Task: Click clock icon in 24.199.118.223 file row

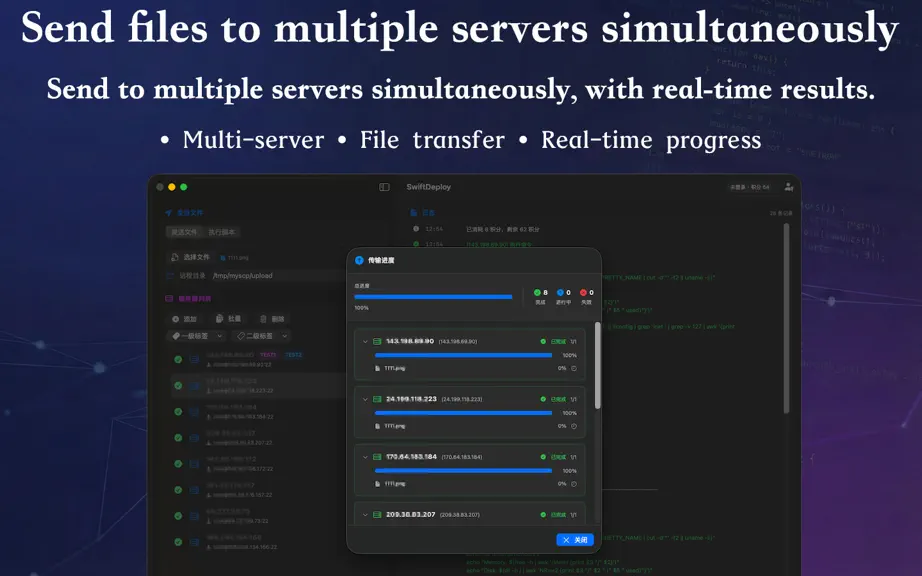Action: tap(574, 426)
